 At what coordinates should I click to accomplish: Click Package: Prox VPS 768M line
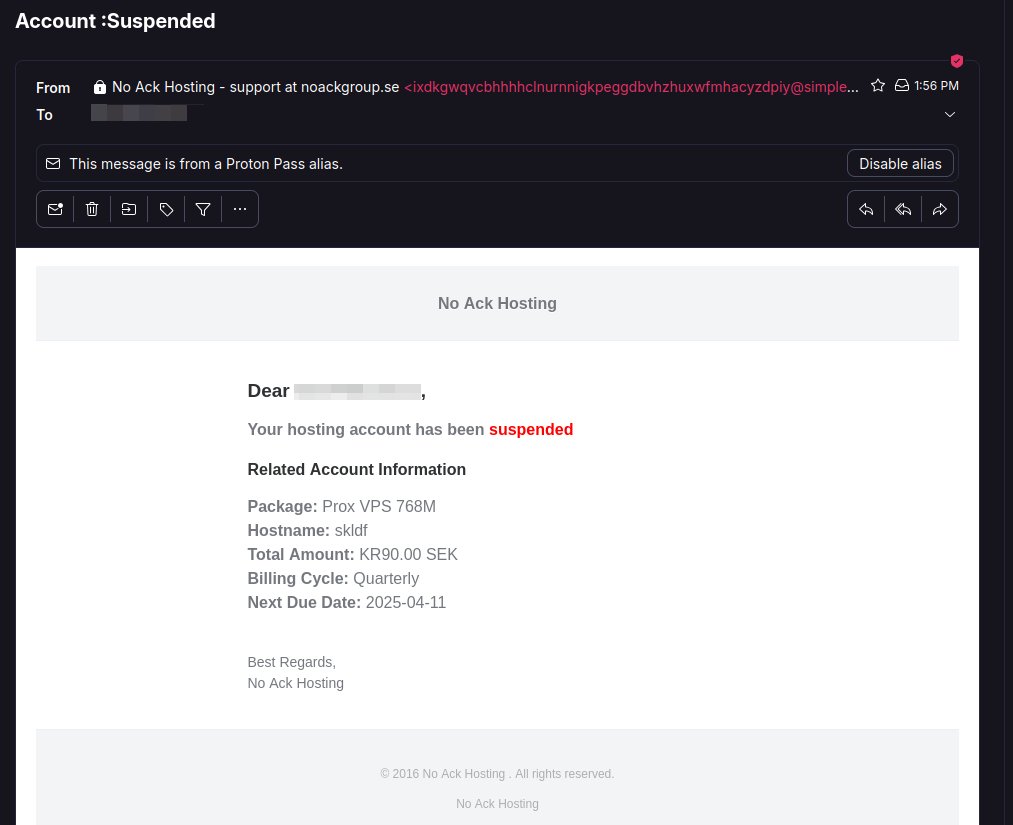point(342,506)
